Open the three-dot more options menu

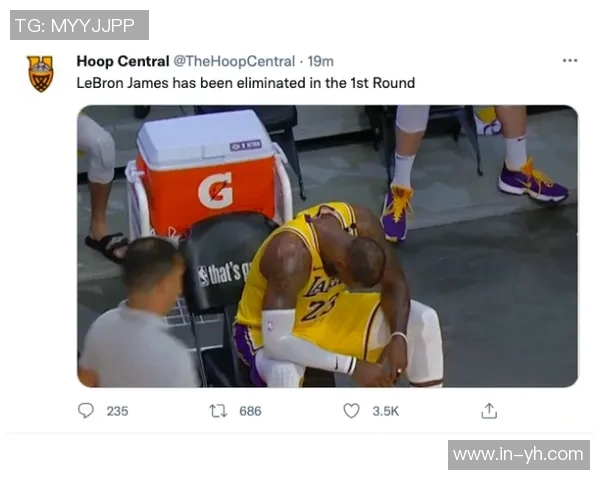pos(570,60)
